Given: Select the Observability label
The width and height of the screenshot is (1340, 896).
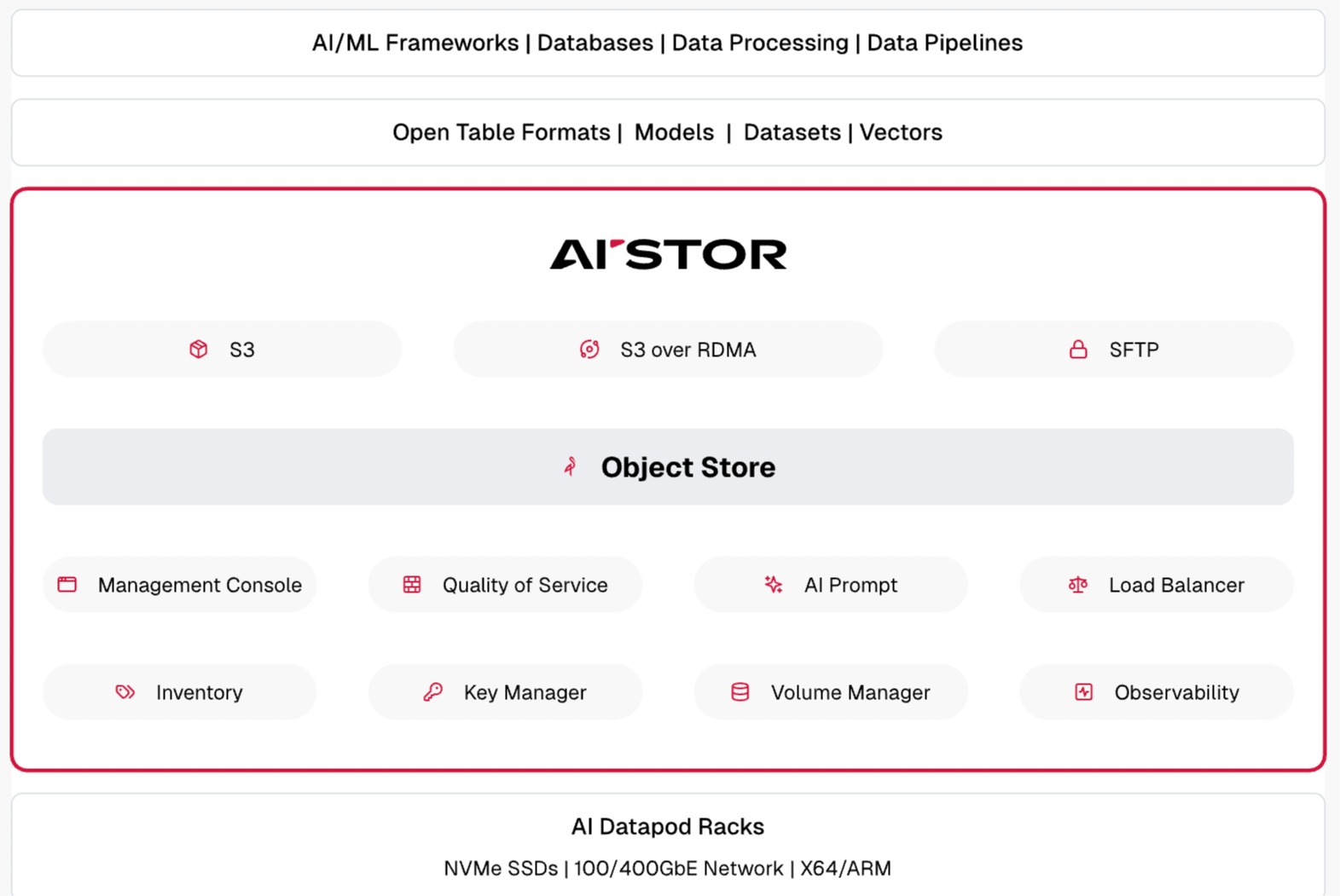Looking at the screenshot, I should click(x=1177, y=692).
